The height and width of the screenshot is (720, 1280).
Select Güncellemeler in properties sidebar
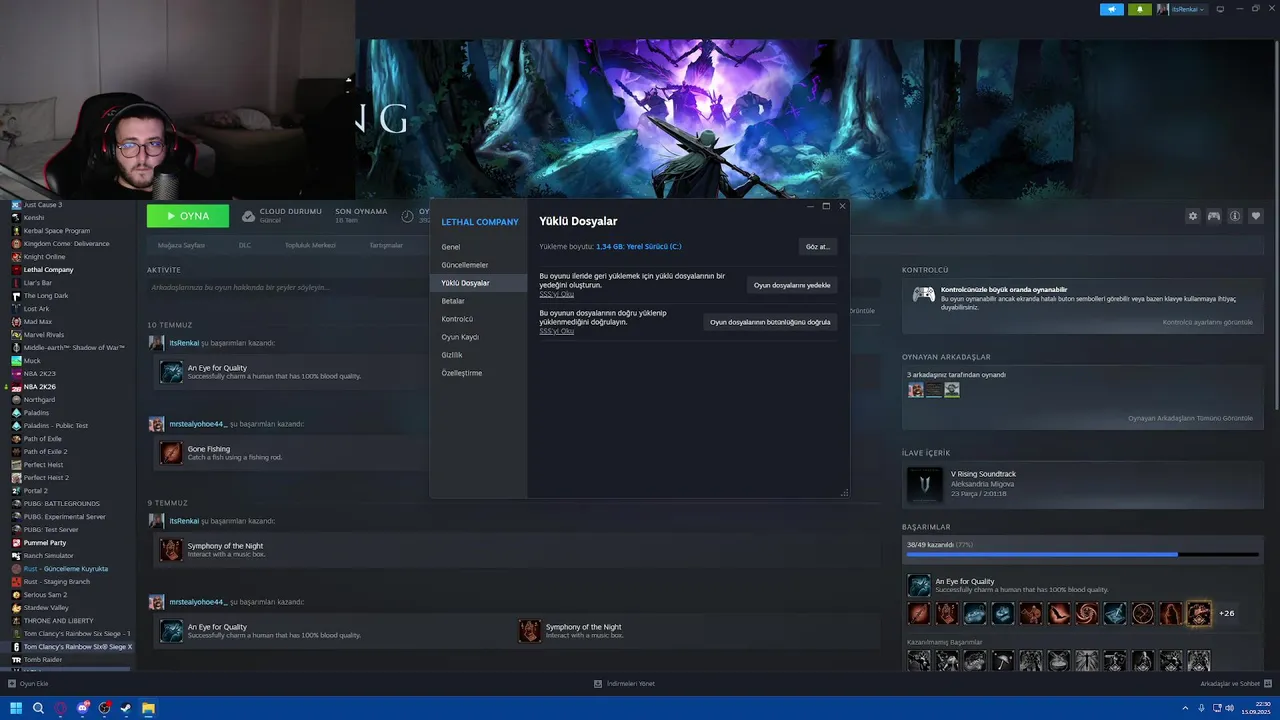(478, 265)
